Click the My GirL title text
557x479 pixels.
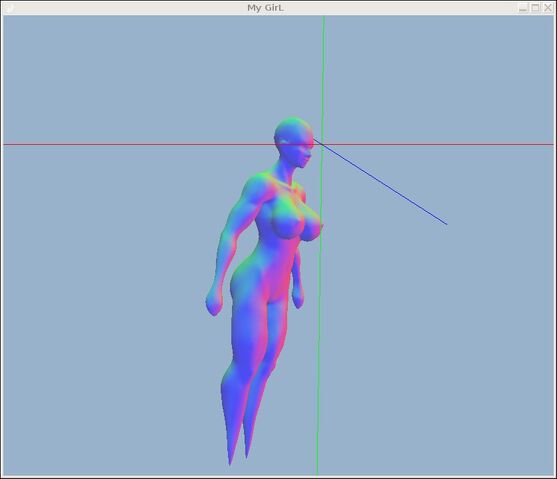click(265, 8)
